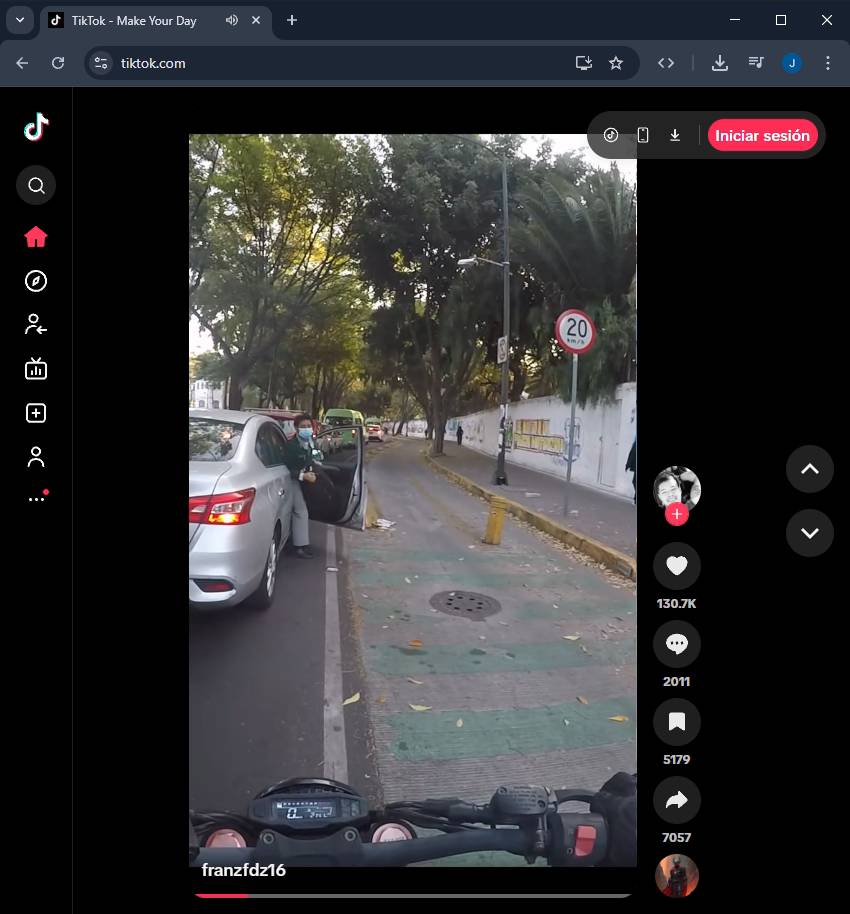Image resolution: width=850 pixels, height=914 pixels.
Task: Go to next video with down chevron
Action: [810, 532]
